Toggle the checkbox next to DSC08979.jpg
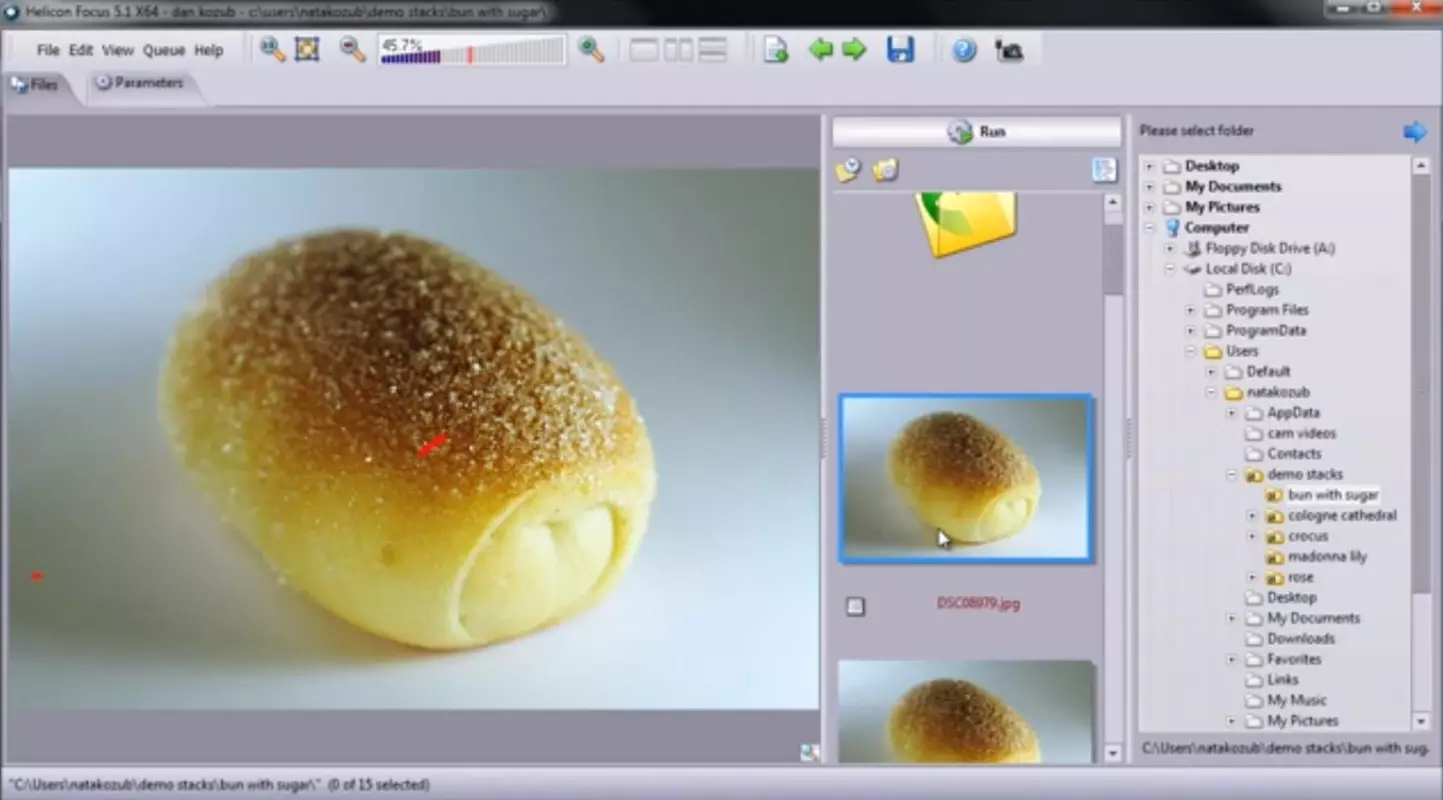The height and width of the screenshot is (800, 1443). [x=855, y=606]
